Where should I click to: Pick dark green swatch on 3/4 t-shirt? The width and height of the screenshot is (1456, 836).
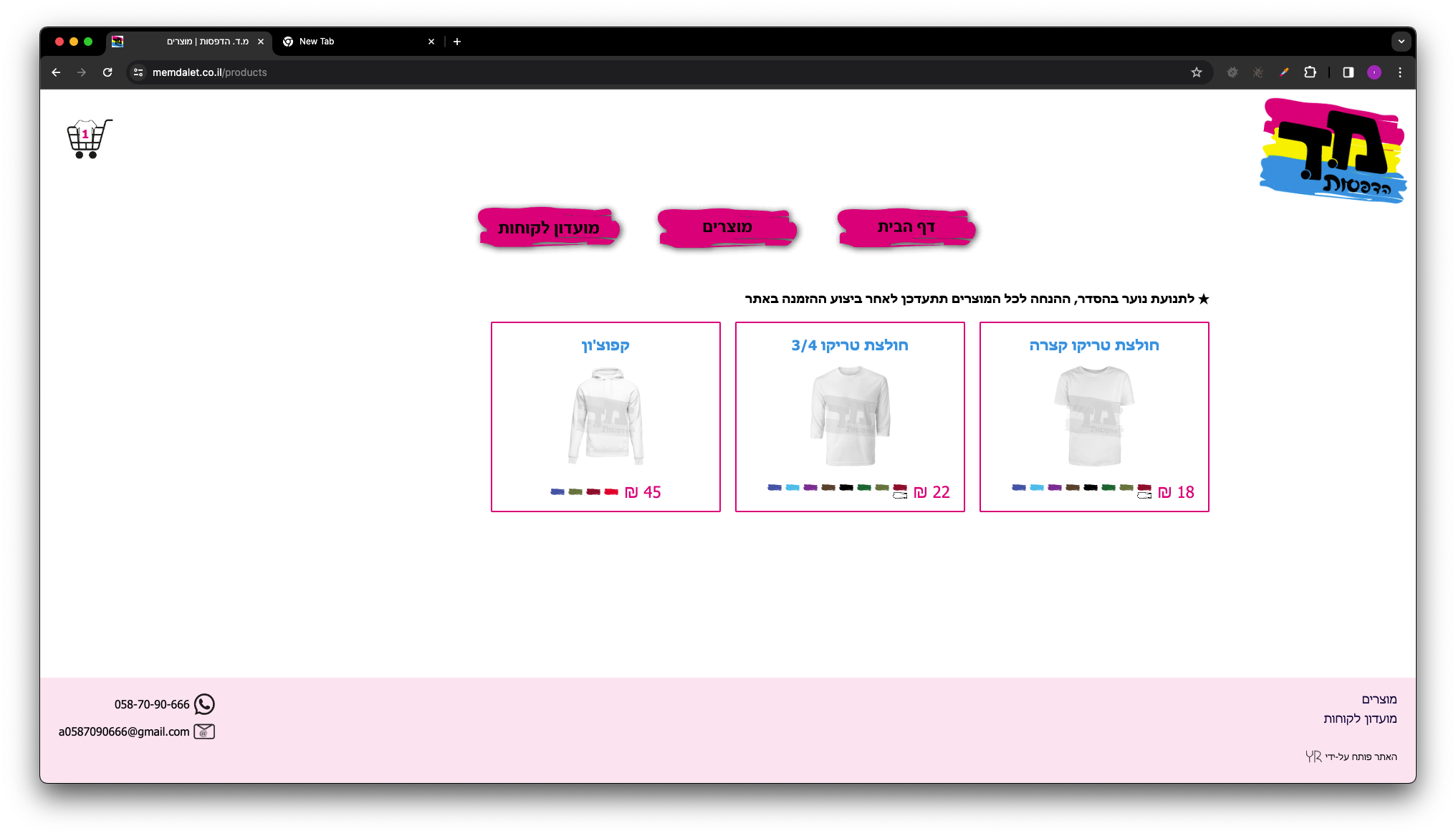click(x=864, y=487)
